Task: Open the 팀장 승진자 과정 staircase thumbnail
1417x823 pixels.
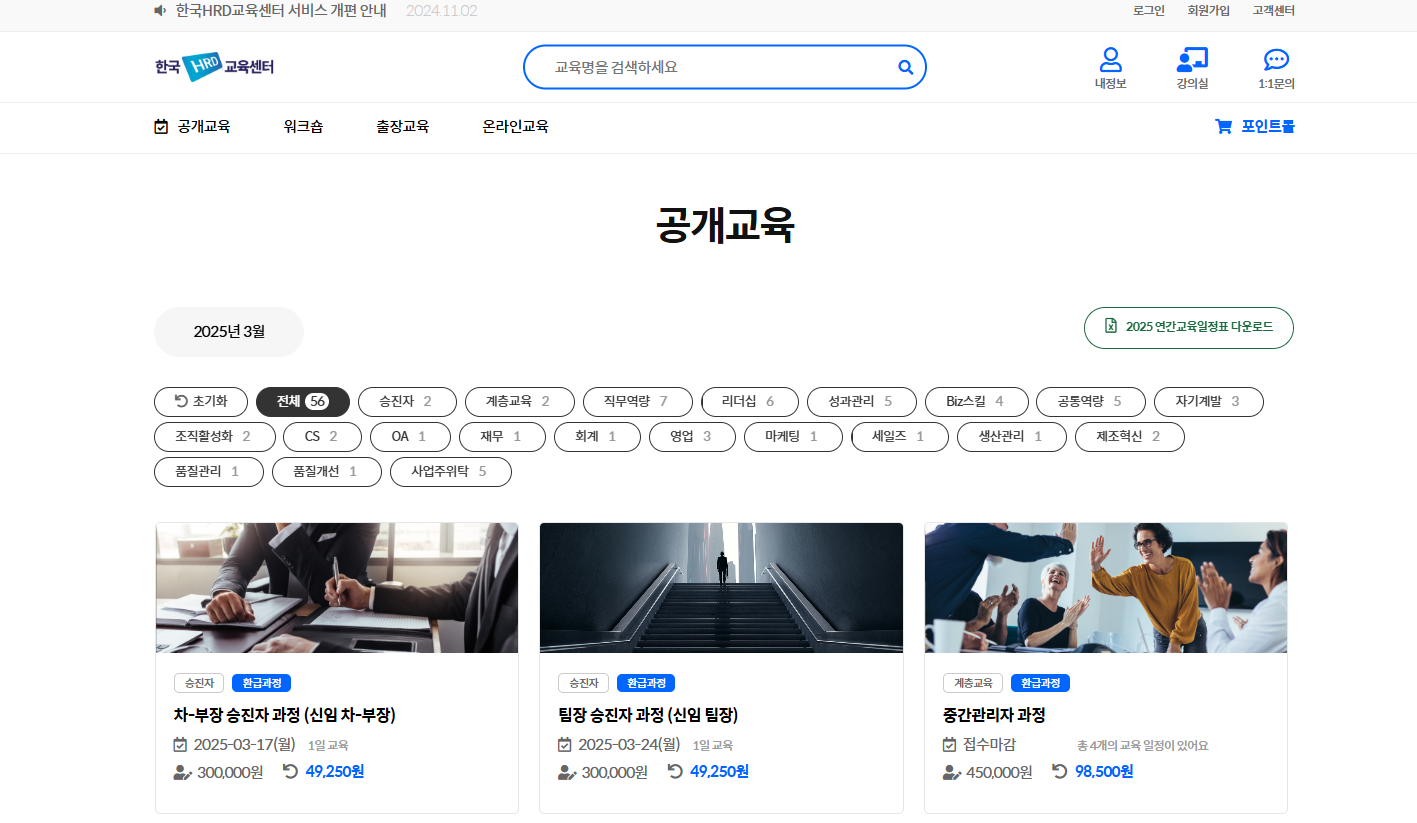Action: pos(721,588)
